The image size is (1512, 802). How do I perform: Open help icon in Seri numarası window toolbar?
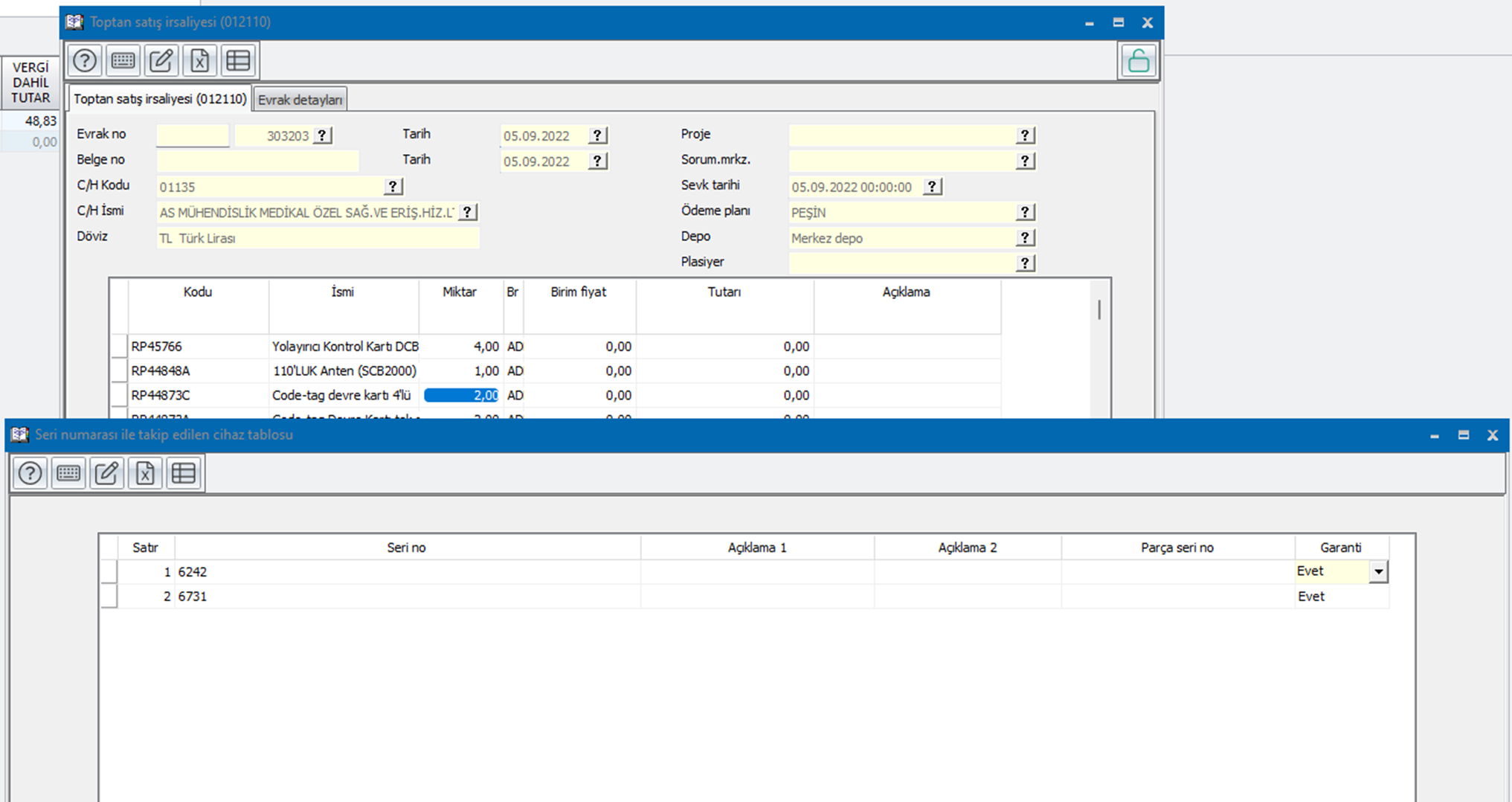pos(30,473)
